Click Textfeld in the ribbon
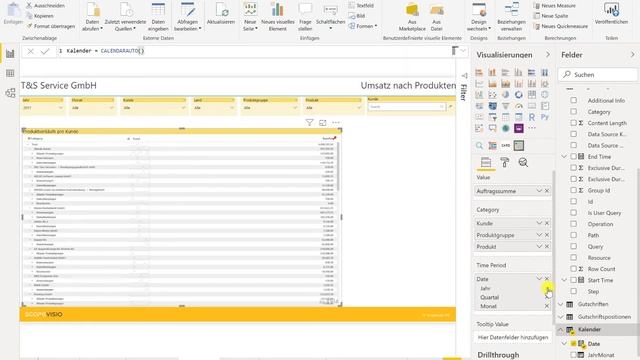Screen dimensions: 640x360 (x=361, y=6)
